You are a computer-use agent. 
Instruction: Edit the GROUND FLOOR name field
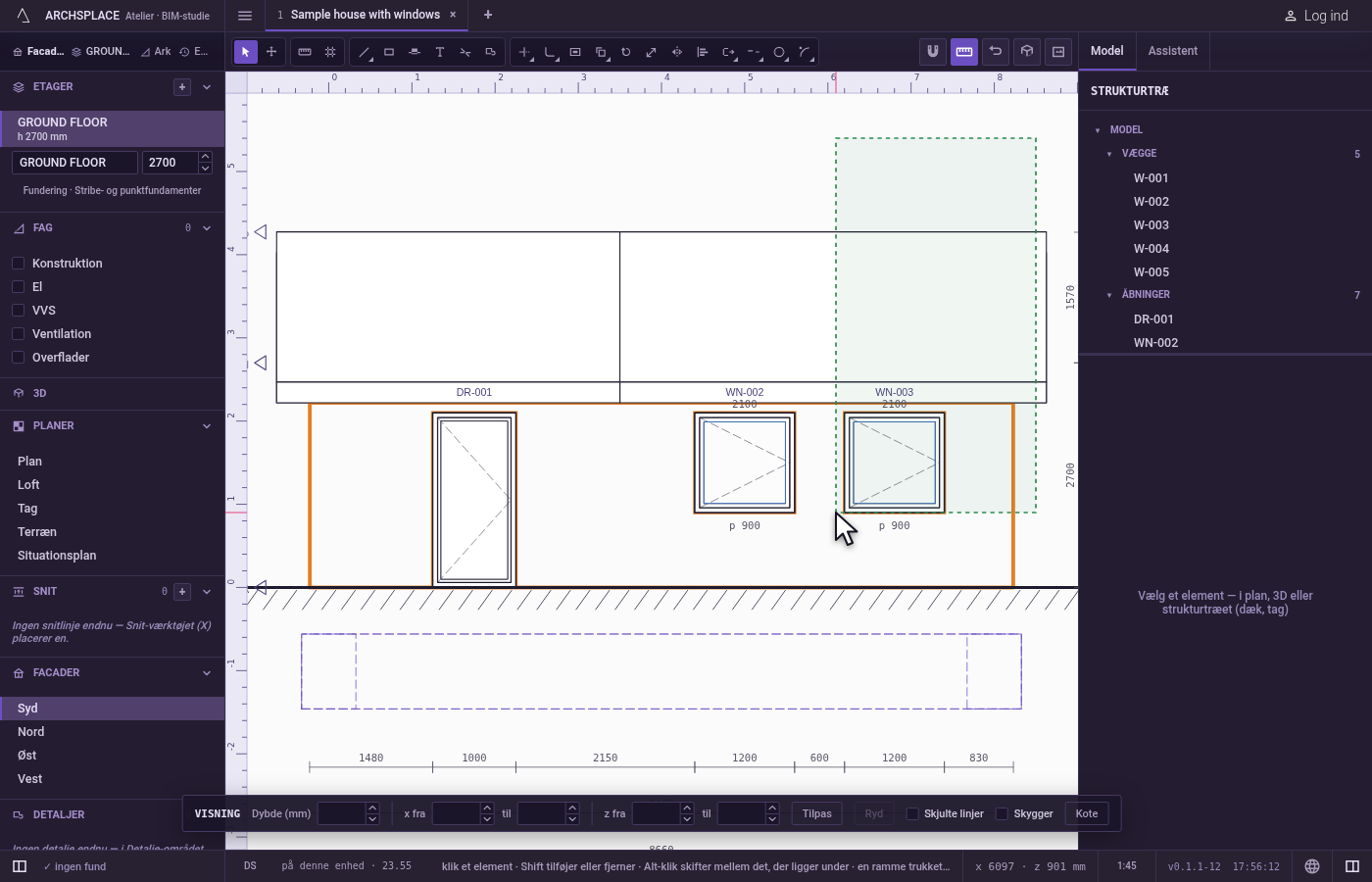pyautogui.click(x=74, y=163)
